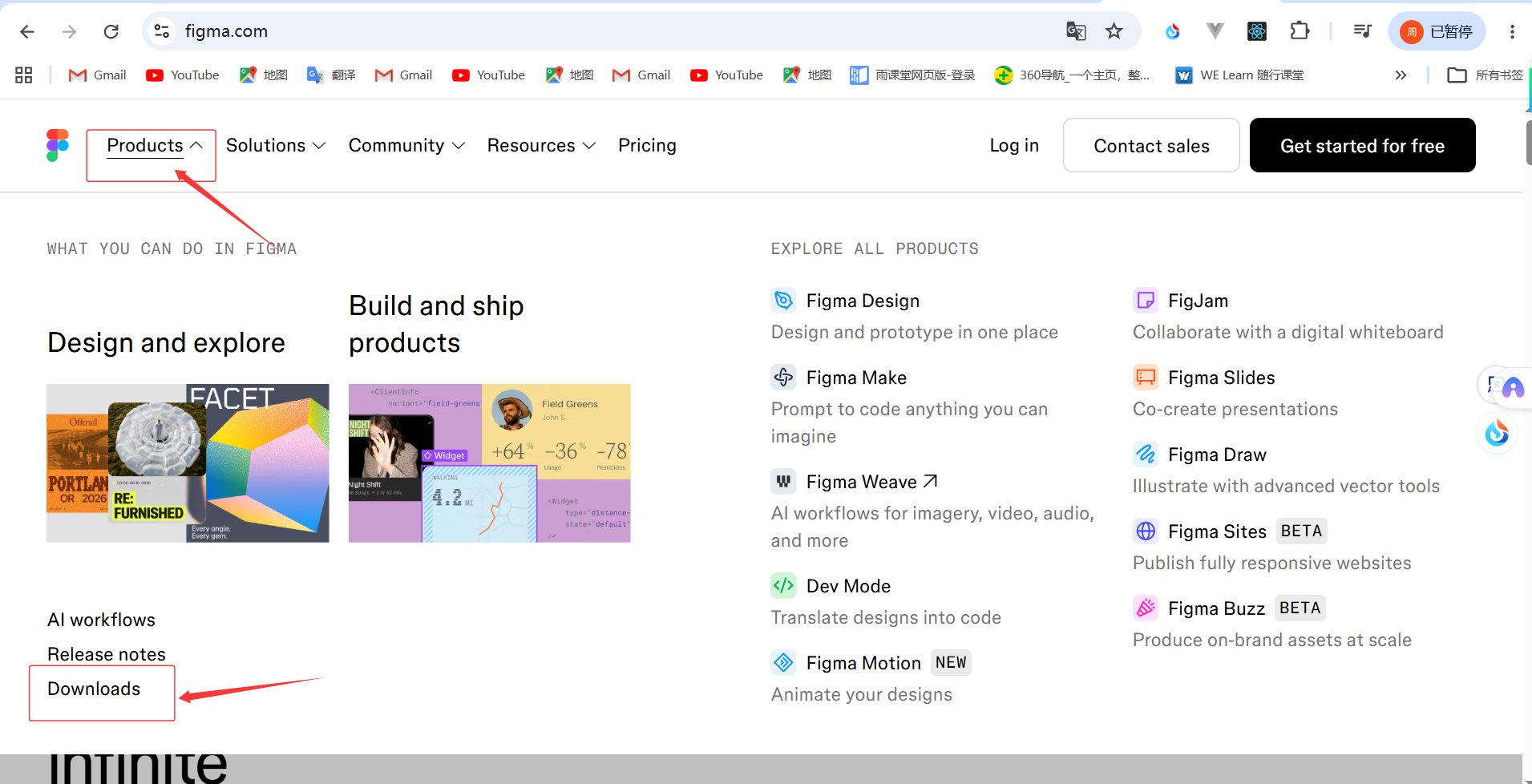Viewport: 1532px width, 784px height.
Task: View site information for figma.com
Action: pyautogui.click(x=162, y=31)
